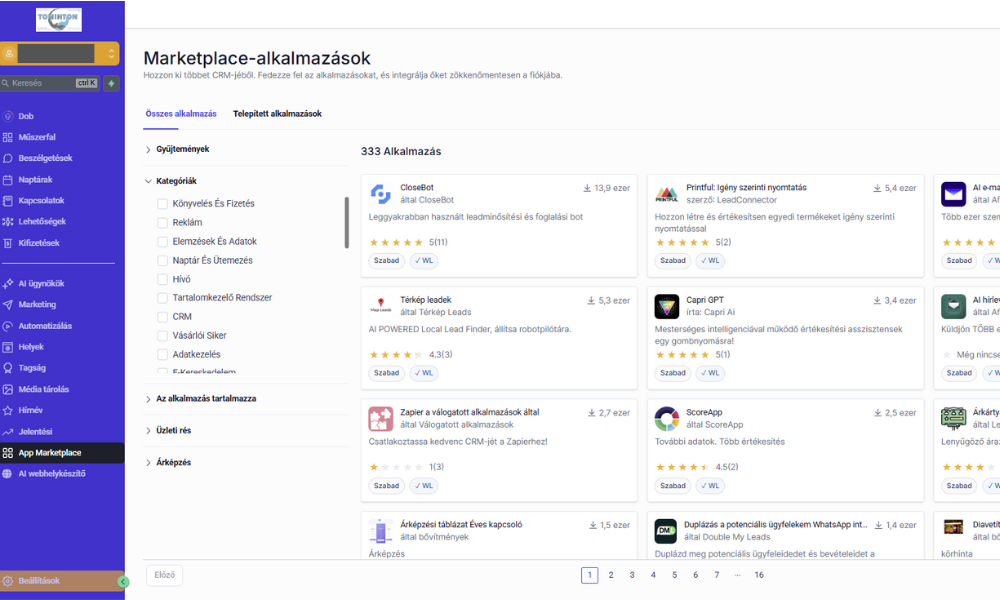This screenshot has height=600, width=1000.
Task: Enable the Reklám category checkbox
Action: point(162,223)
